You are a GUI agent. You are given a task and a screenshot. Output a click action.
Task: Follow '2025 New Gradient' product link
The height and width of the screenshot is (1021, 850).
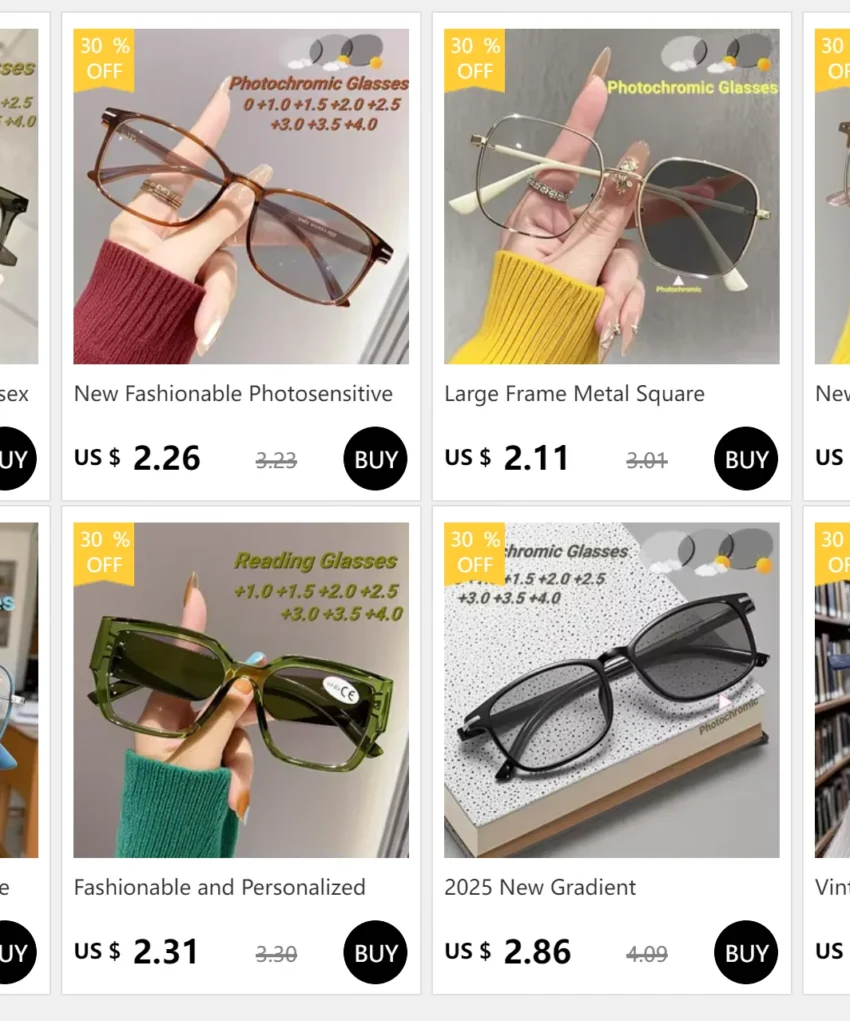[x=540, y=887]
